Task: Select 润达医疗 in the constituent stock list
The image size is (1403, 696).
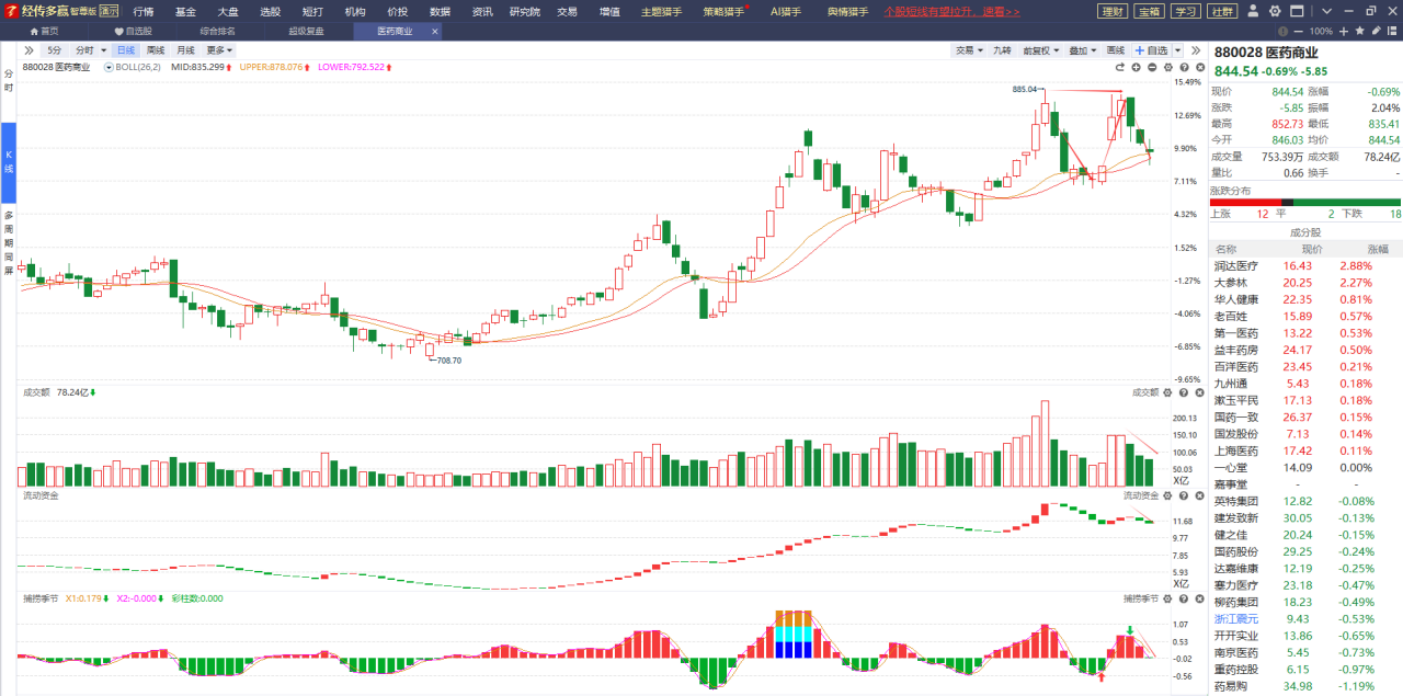Action: 1236,266
